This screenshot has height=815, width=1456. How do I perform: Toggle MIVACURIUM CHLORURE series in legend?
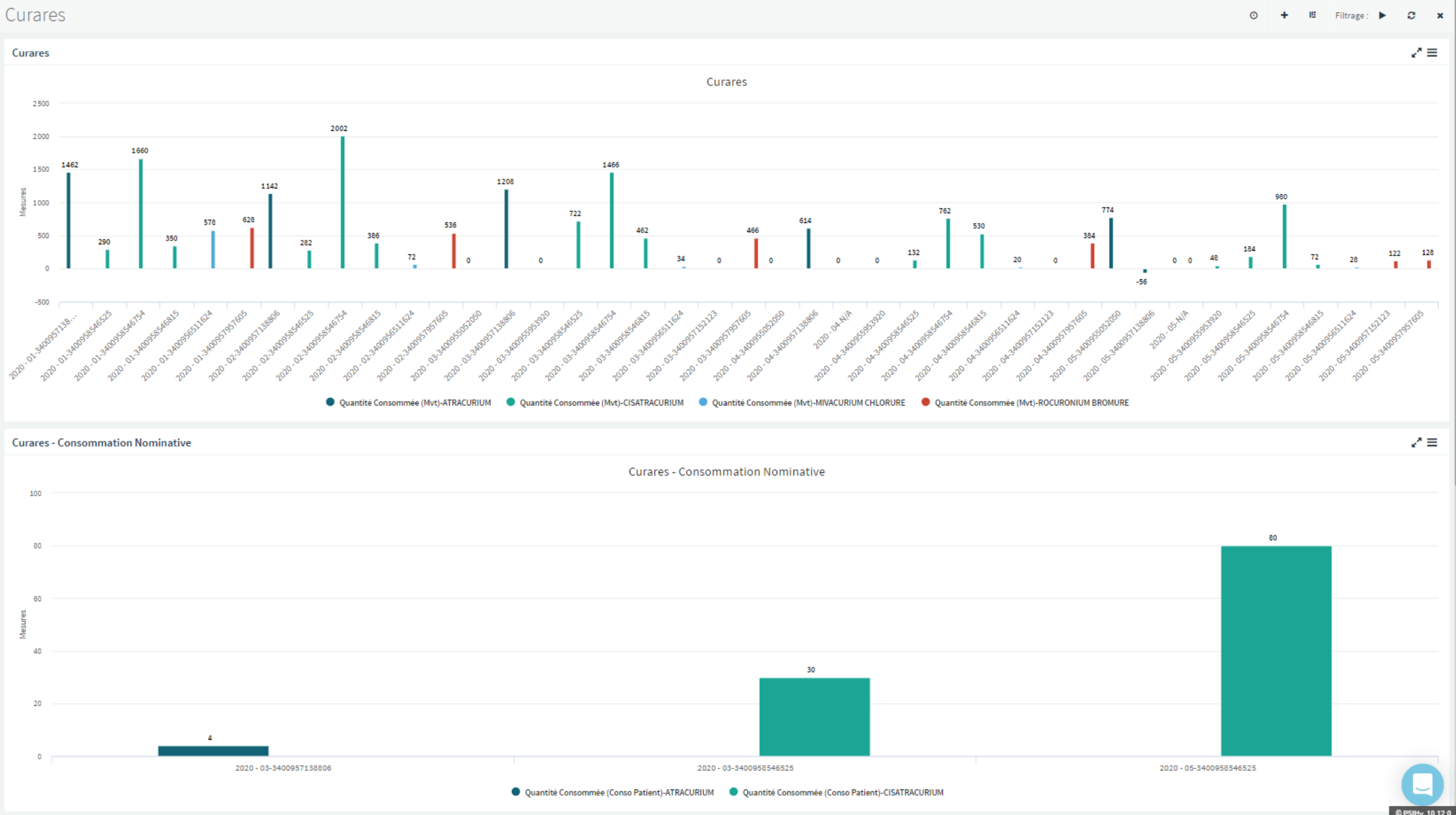(x=808, y=403)
